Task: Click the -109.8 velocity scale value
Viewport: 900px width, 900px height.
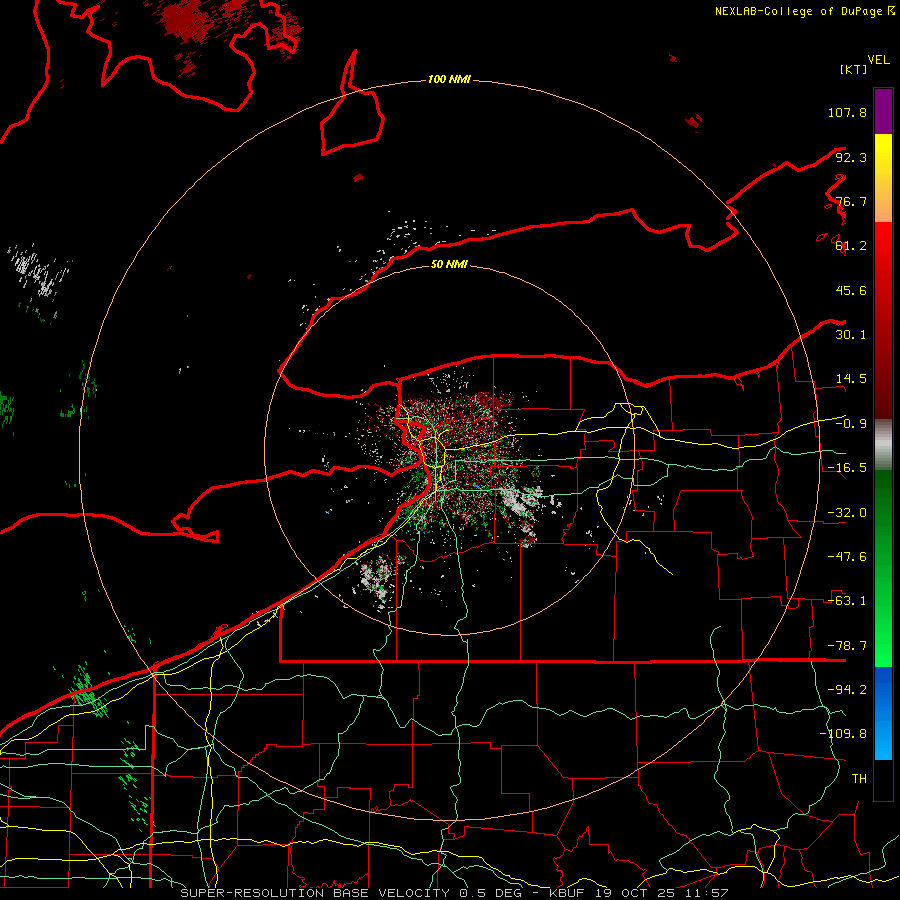Action: coord(843,734)
